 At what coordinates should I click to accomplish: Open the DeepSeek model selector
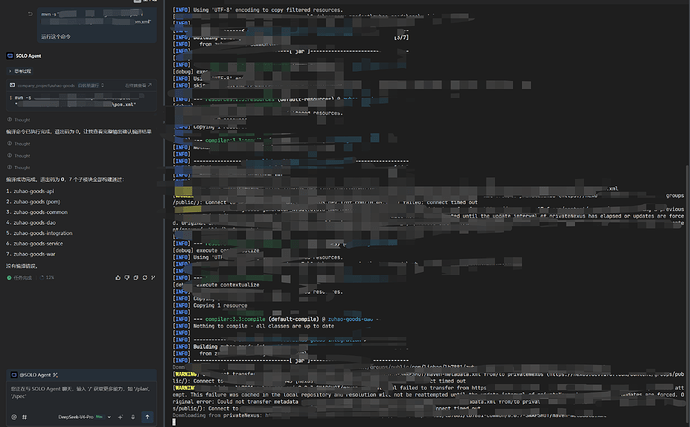(84, 417)
